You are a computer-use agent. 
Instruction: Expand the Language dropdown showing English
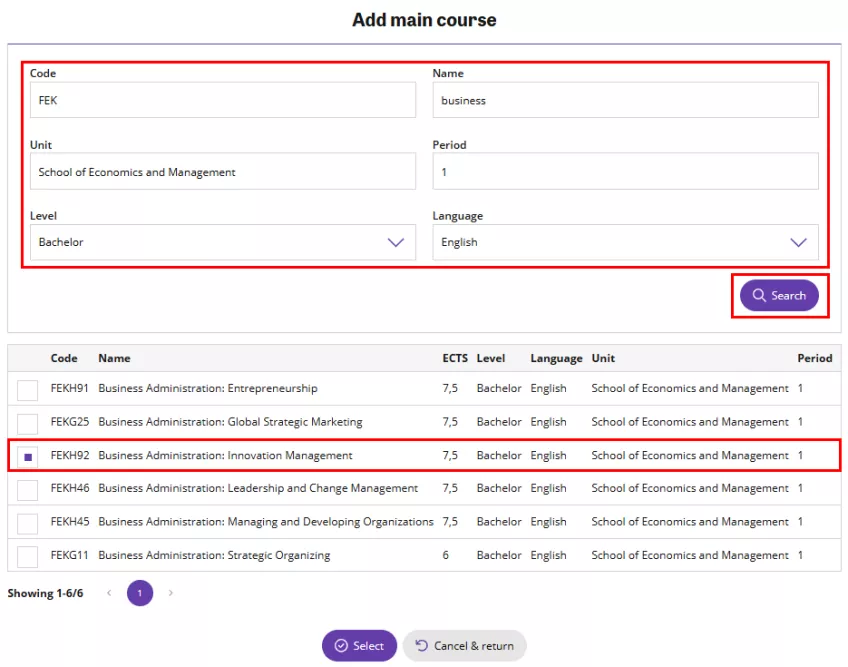pos(625,242)
